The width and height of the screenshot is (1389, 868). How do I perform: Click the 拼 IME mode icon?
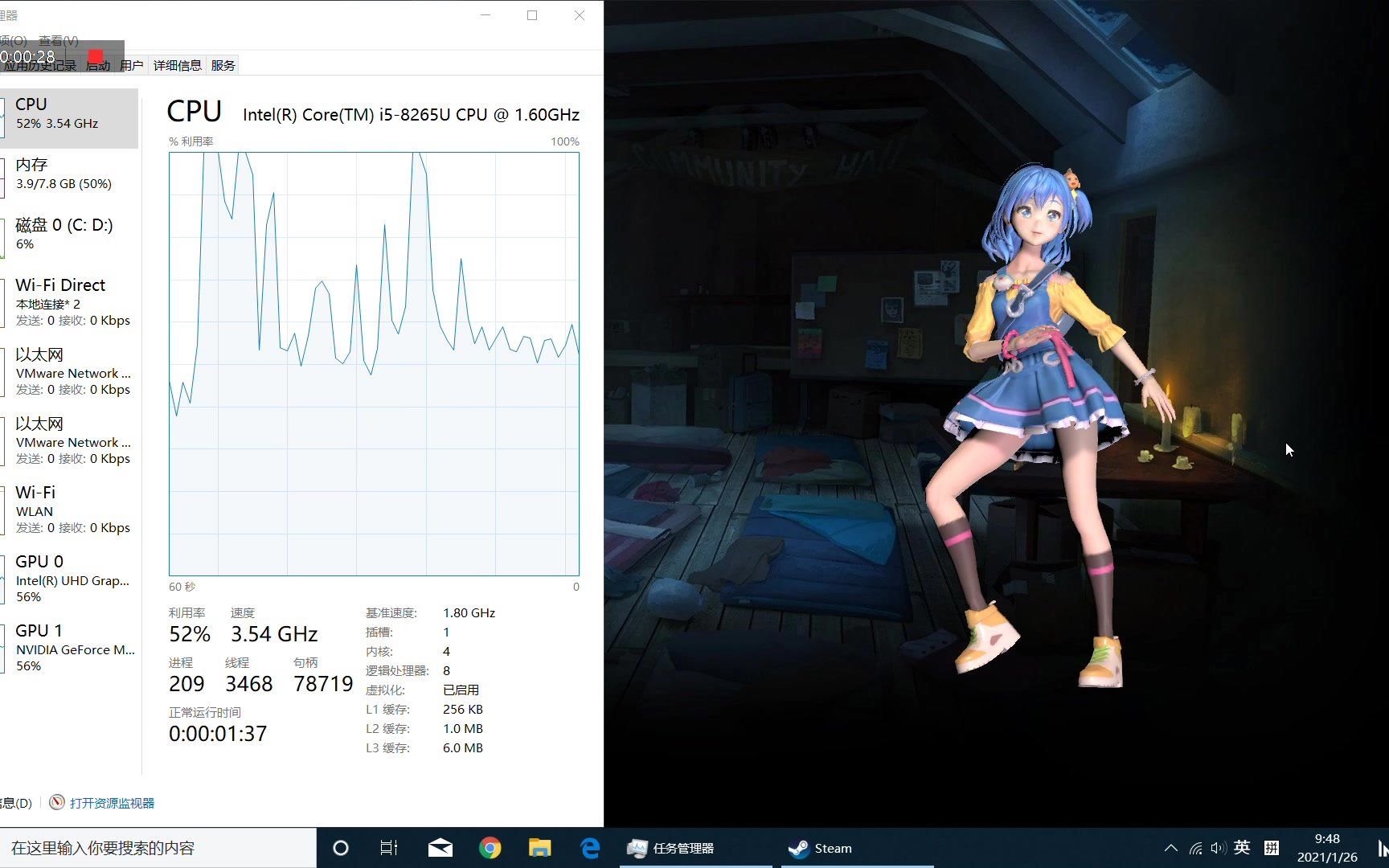click(x=1272, y=847)
